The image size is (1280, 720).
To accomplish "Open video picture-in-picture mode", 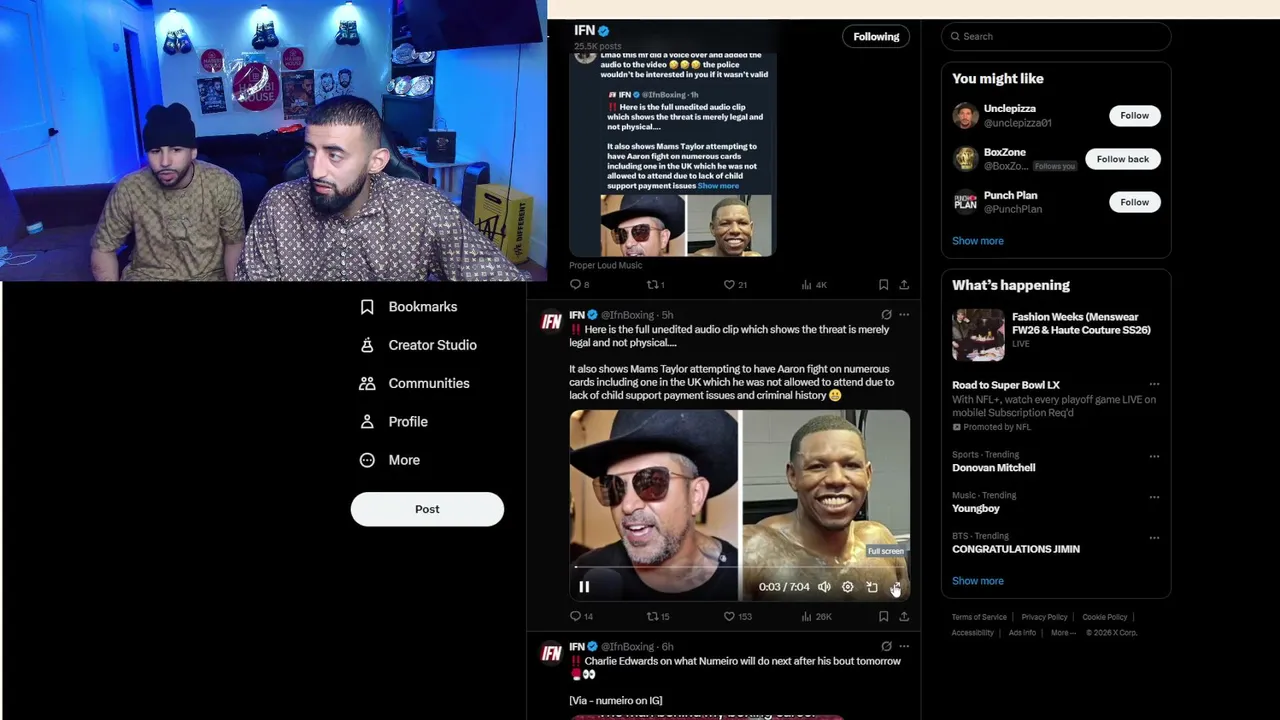I will [872, 587].
